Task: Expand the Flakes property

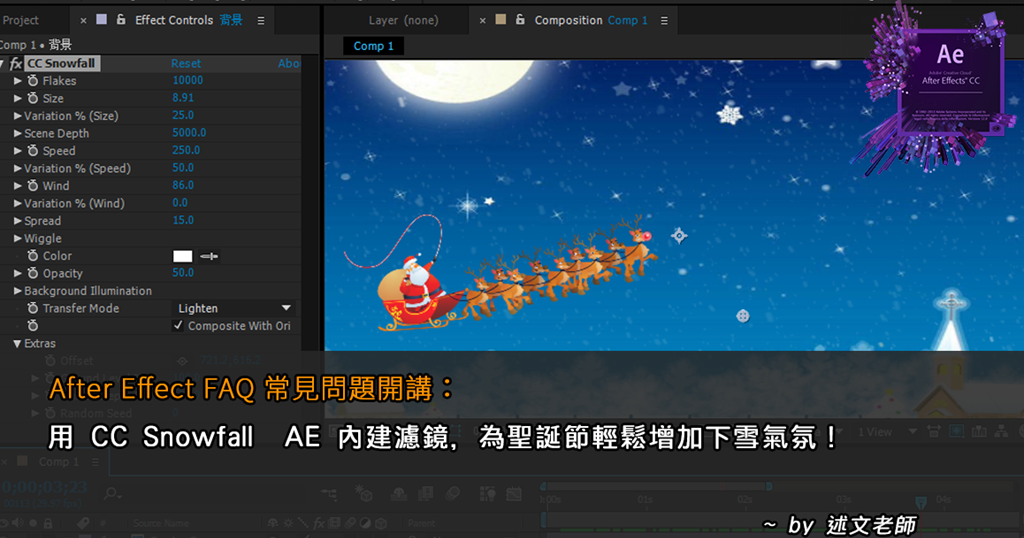Action: (x=18, y=81)
